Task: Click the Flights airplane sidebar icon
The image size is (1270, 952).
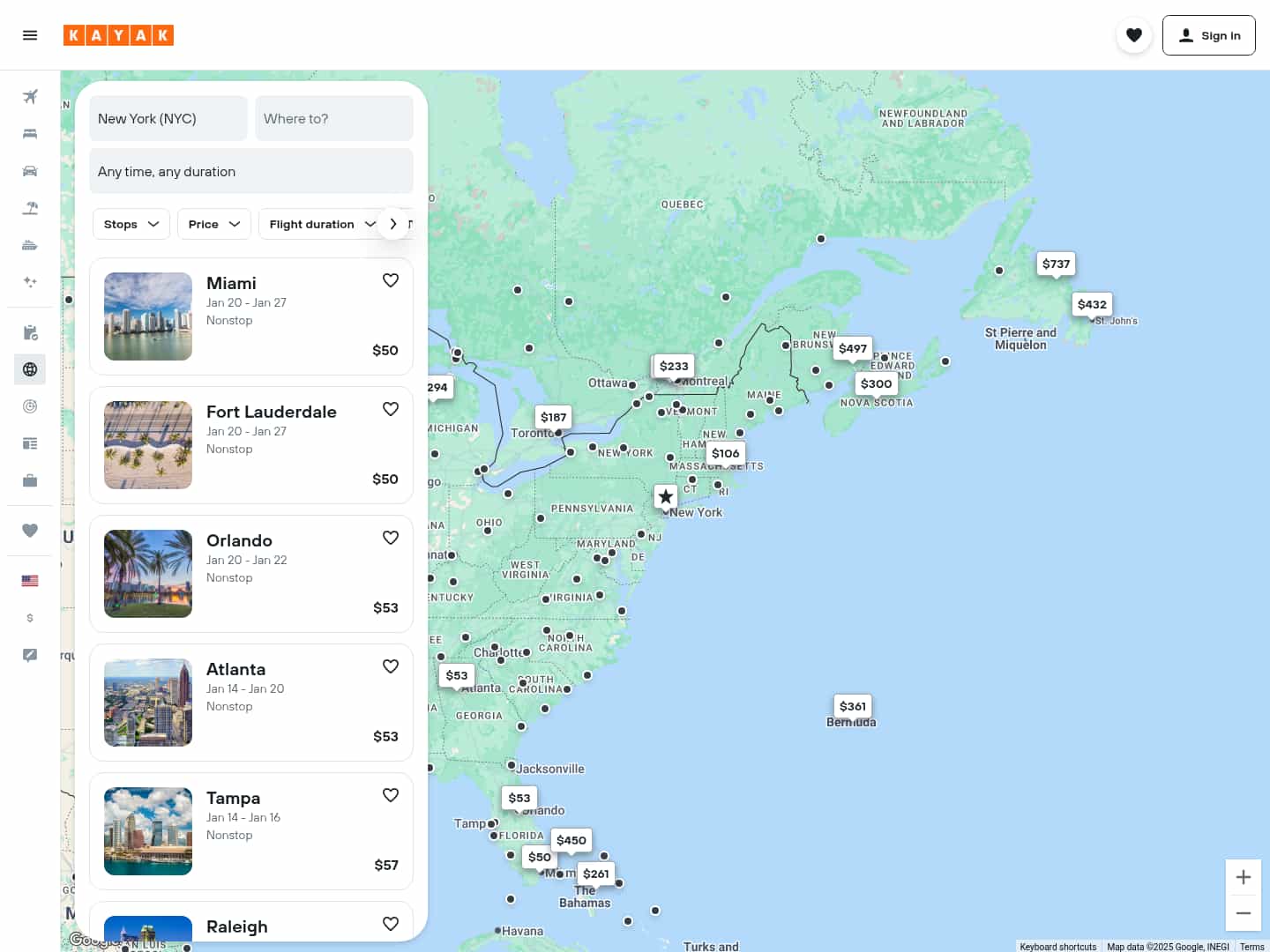Action: (x=30, y=97)
